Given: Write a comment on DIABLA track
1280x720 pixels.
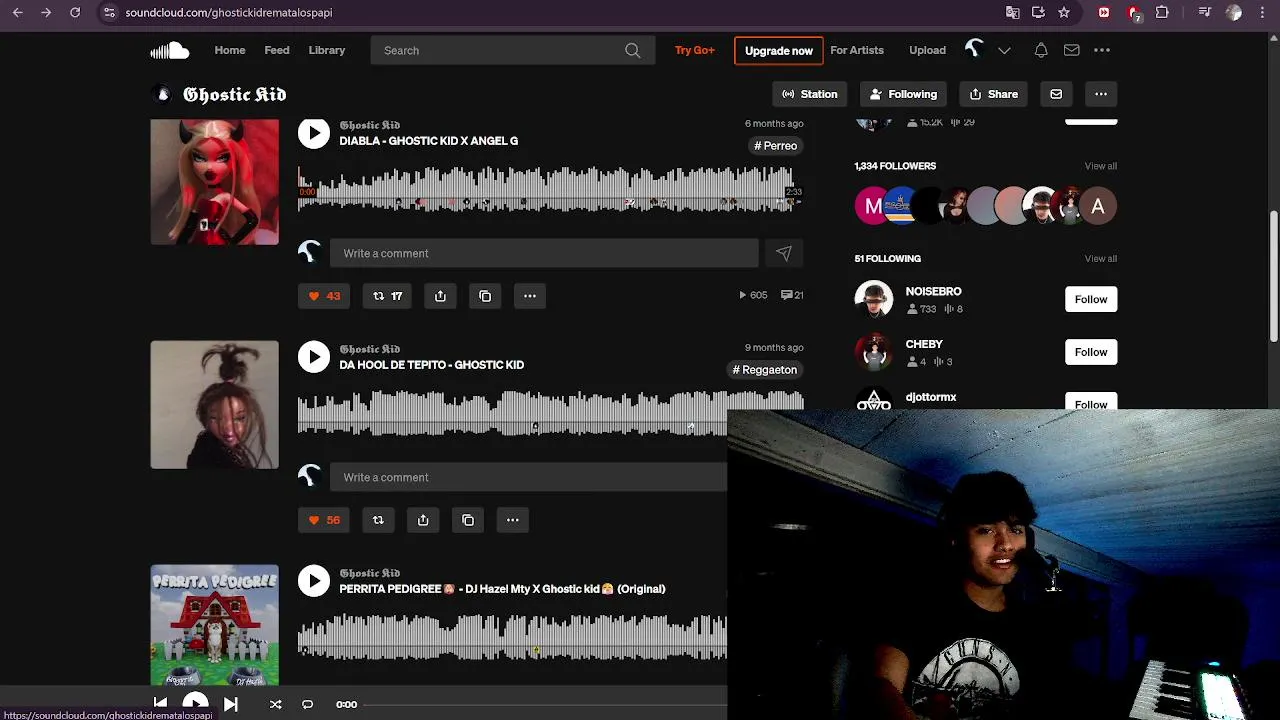Looking at the screenshot, I should click(x=544, y=253).
